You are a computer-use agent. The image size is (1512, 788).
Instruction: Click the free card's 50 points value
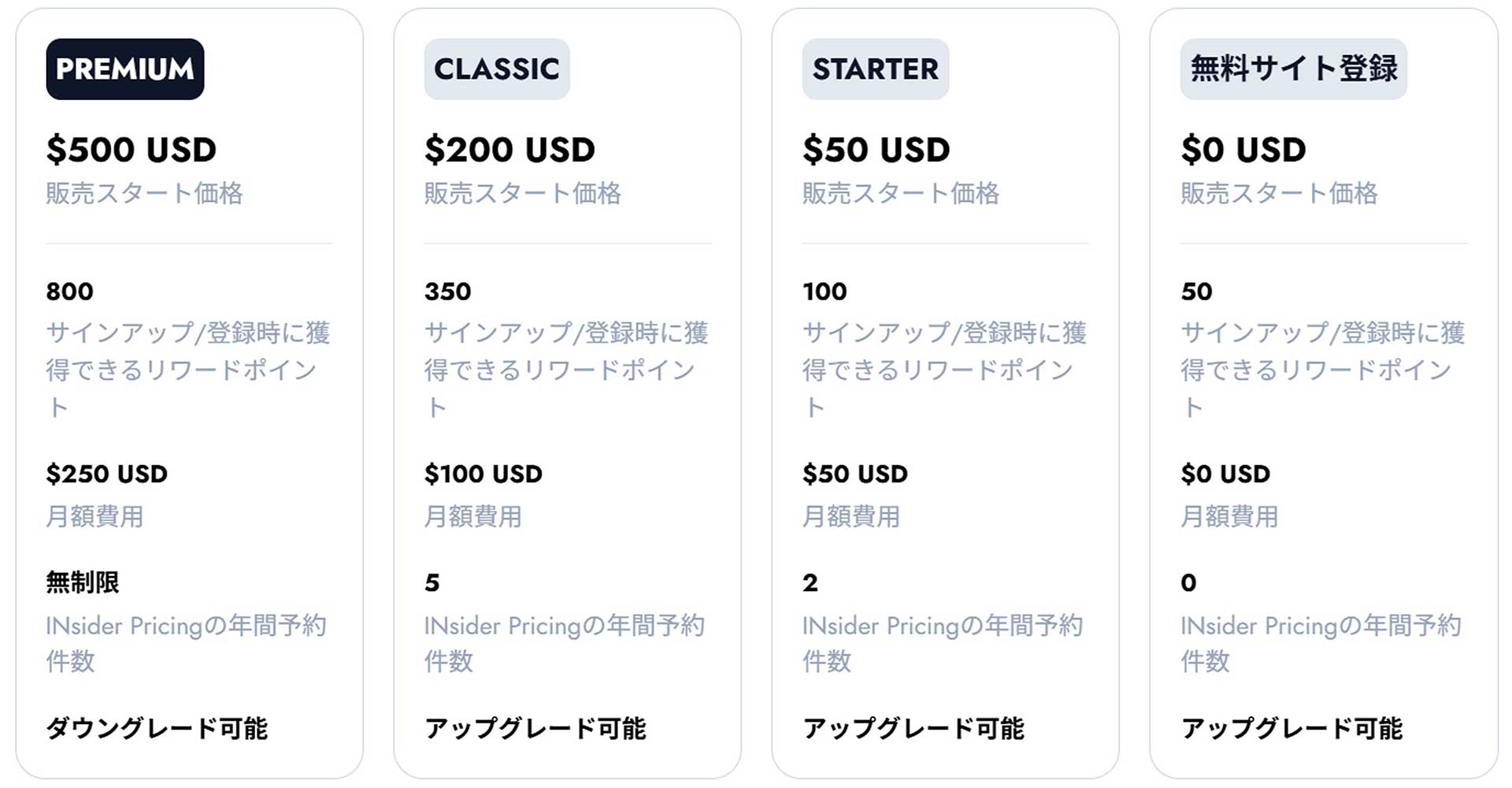[1196, 292]
